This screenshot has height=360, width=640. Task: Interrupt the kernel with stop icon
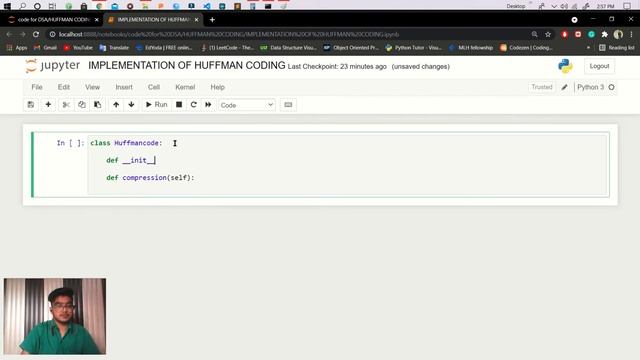click(x=179, y=105)
